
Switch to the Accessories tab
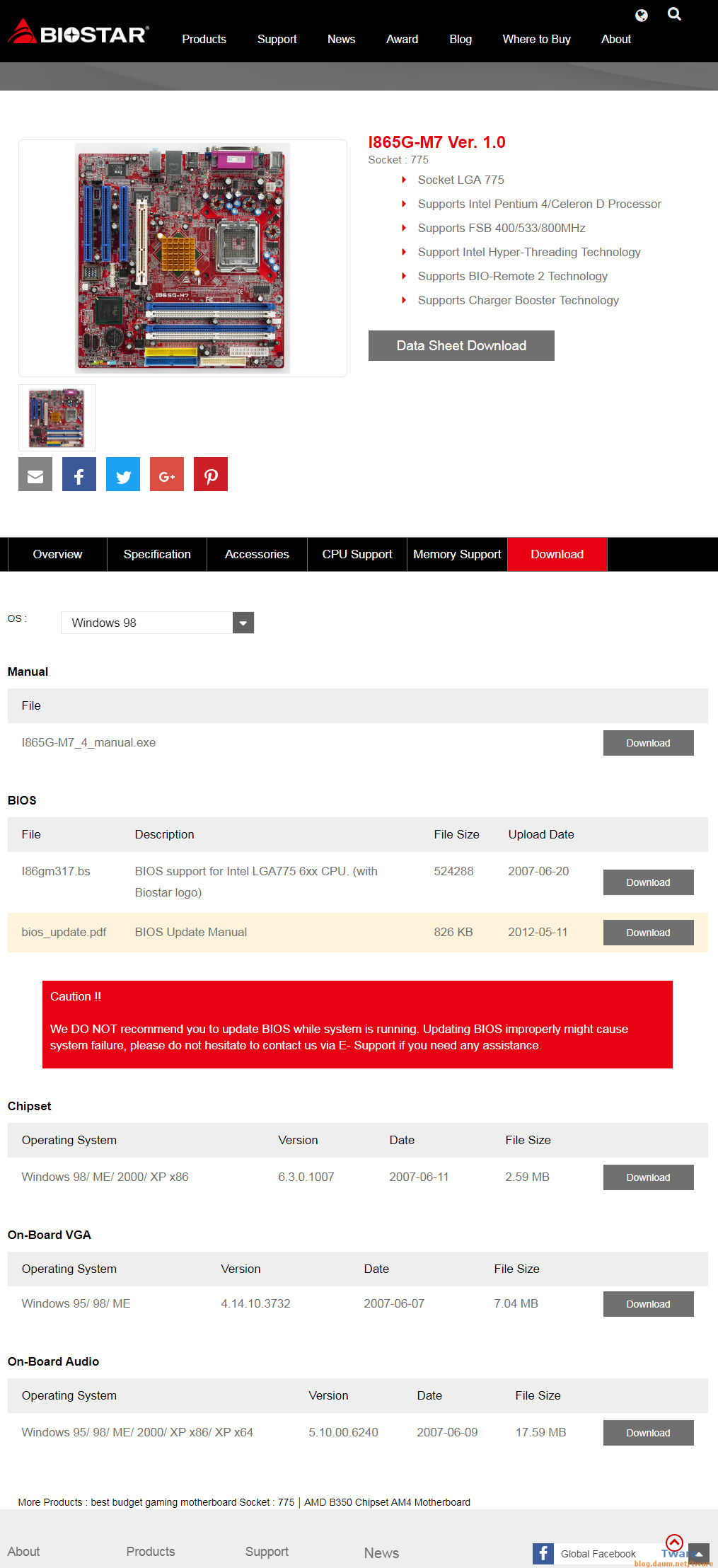(257, 555)
